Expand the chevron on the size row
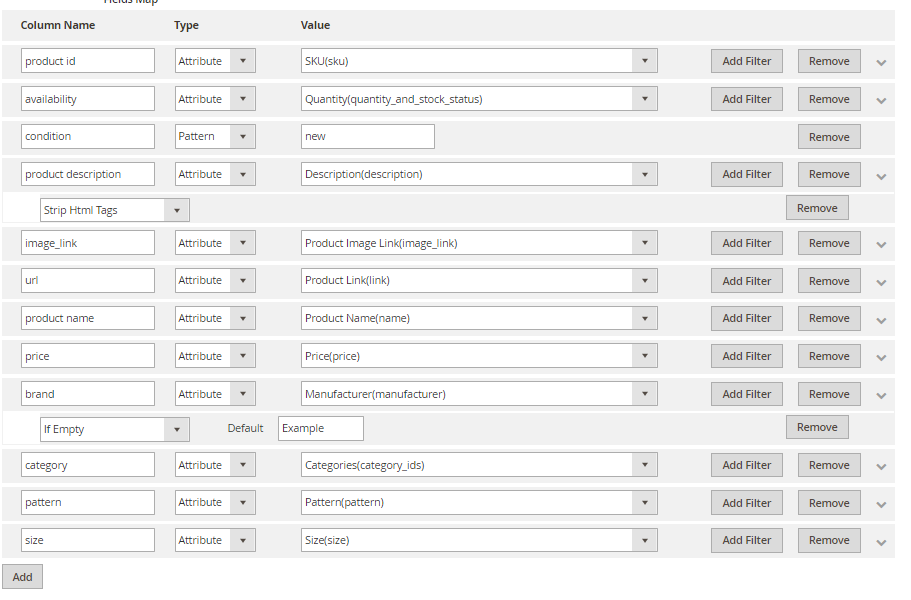Viewport: 911px width, 600px height. [x=881, y=542]
